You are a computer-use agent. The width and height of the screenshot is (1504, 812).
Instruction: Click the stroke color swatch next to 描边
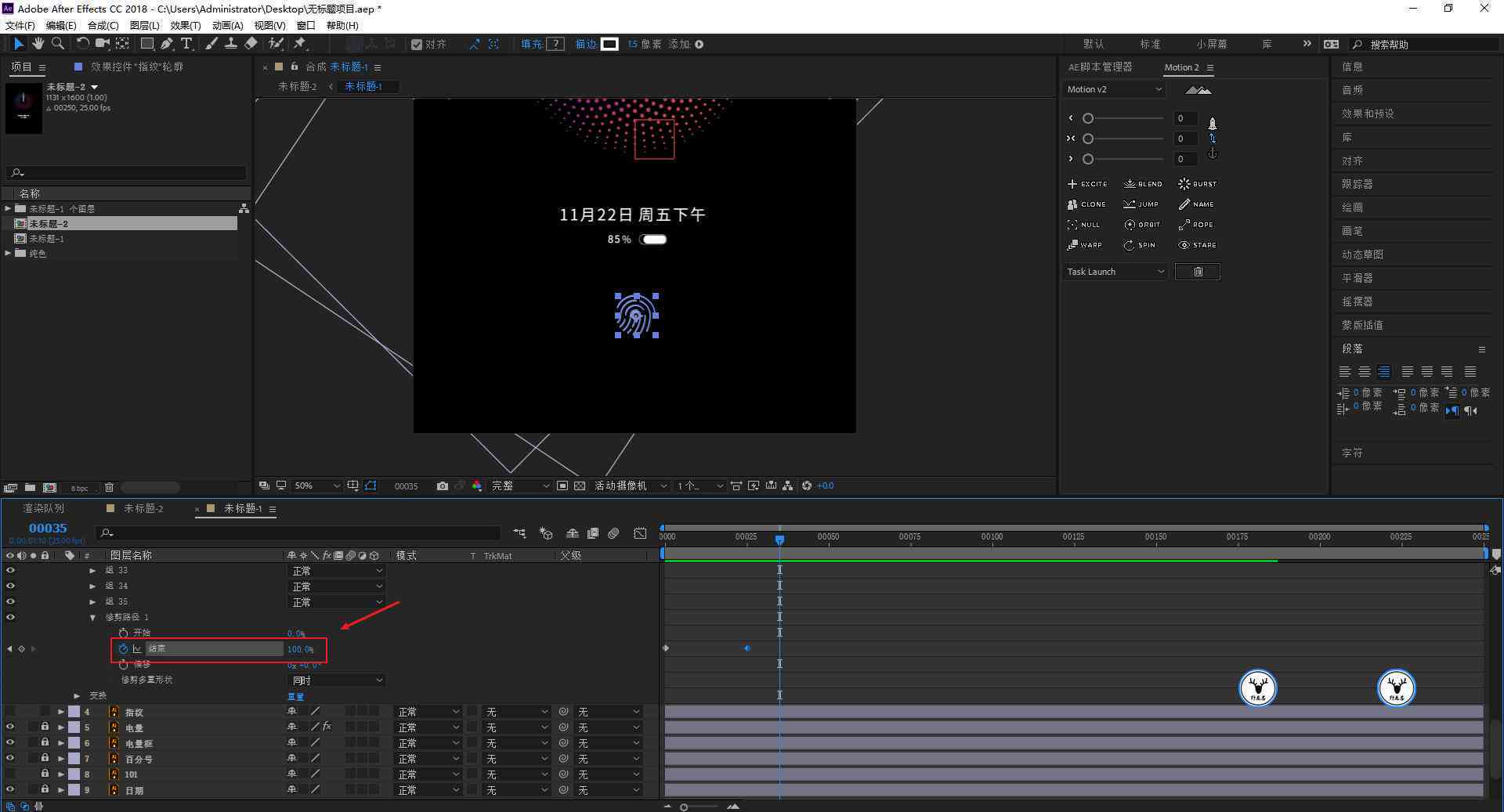[609, 45]
